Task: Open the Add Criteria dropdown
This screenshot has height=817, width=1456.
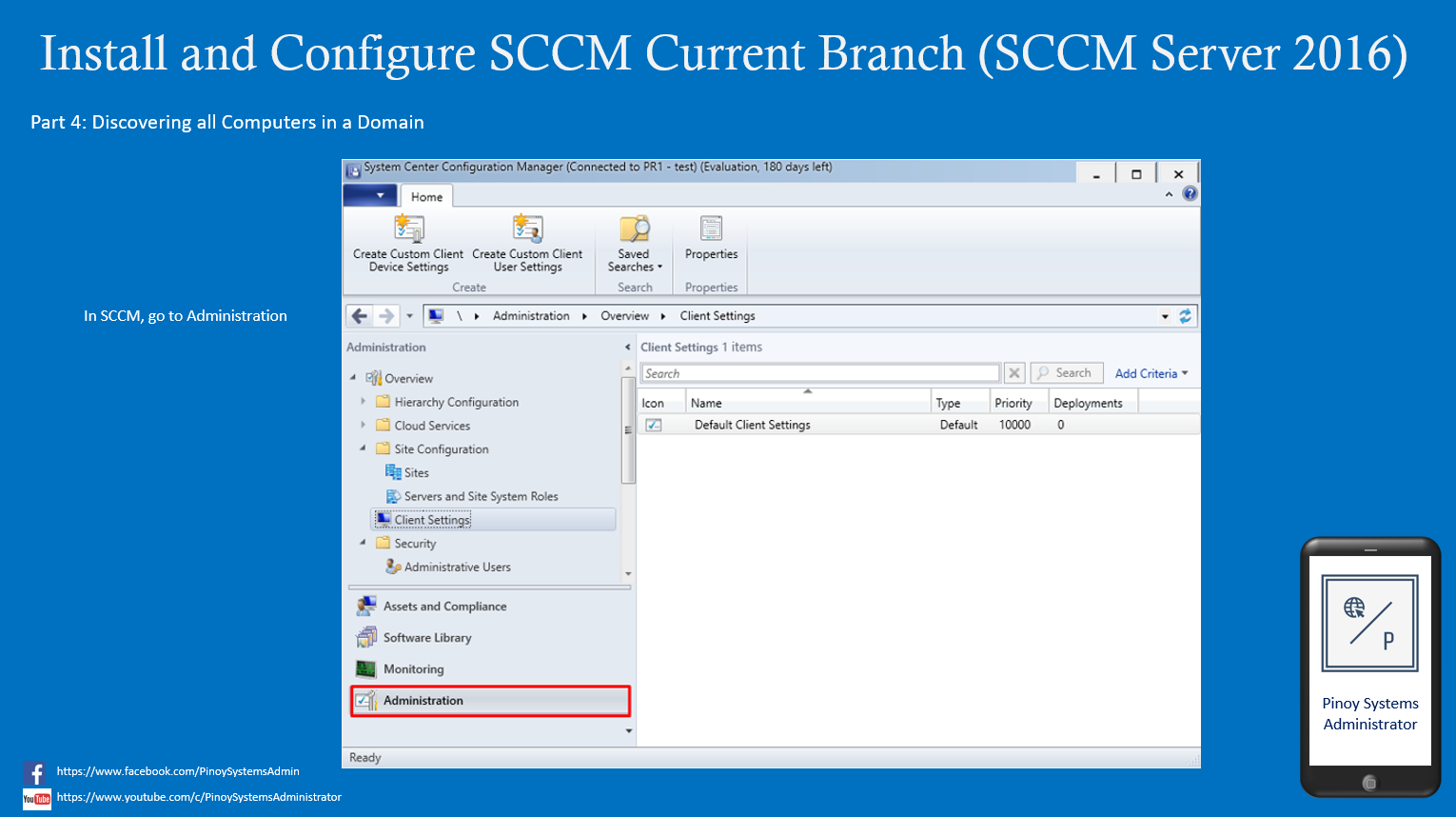Action: pos(1151,373)
